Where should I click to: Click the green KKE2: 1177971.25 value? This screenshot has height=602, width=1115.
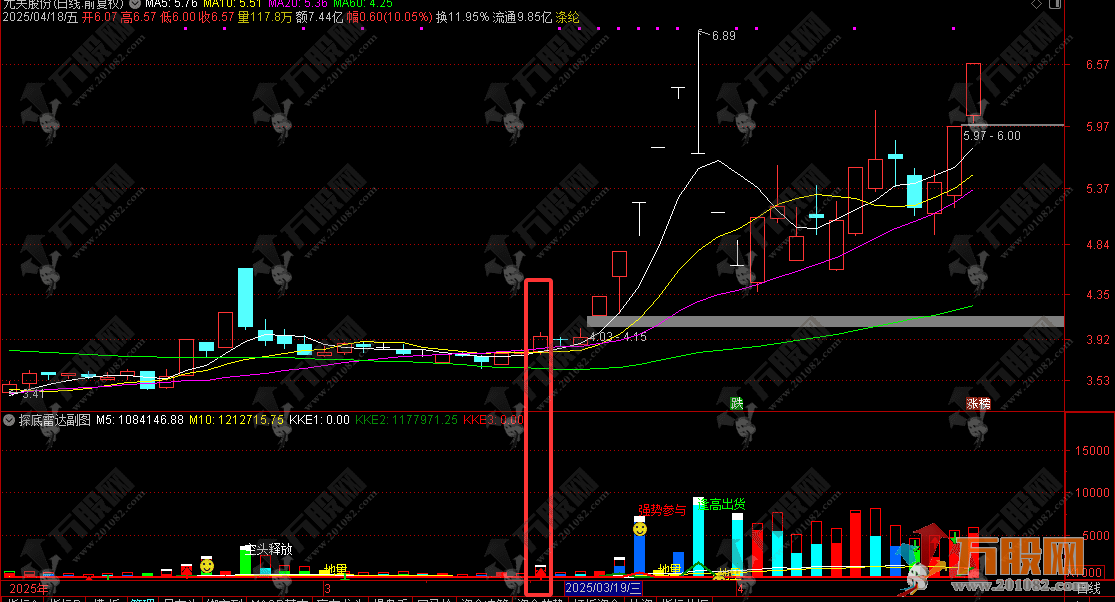[x=407, y=420]
